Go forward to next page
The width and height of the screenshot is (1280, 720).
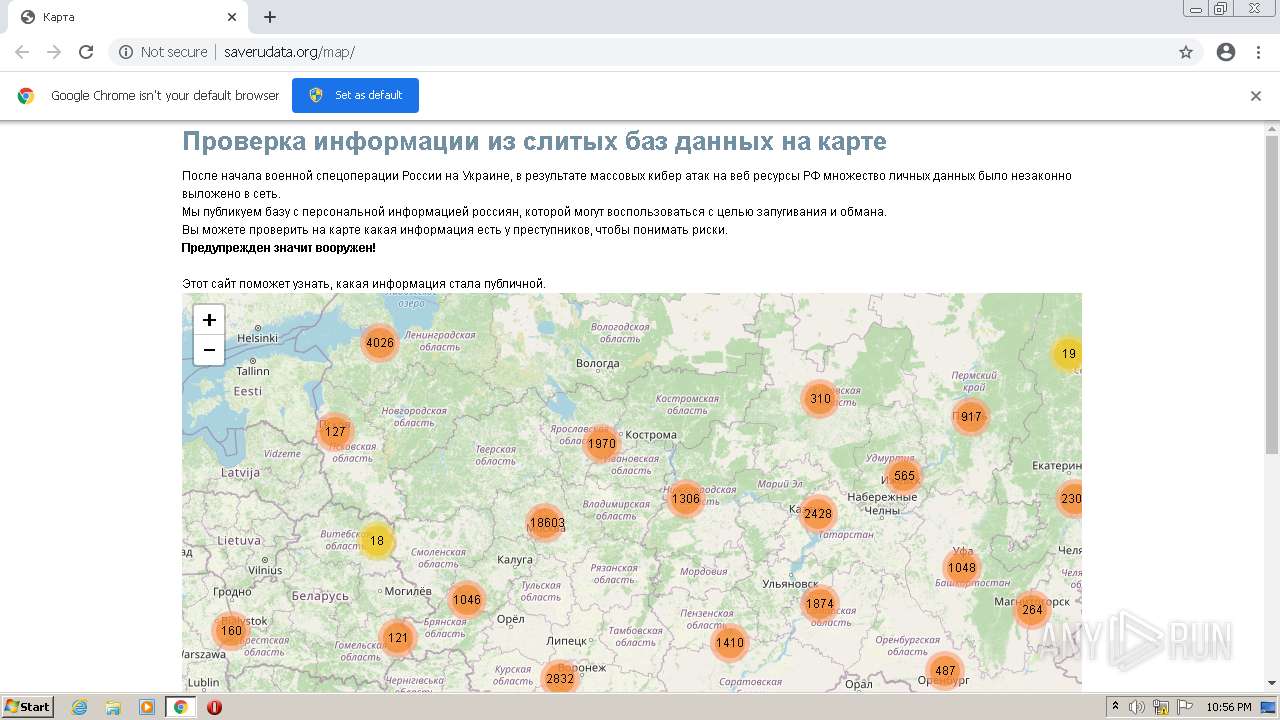[x=54, y=52]
